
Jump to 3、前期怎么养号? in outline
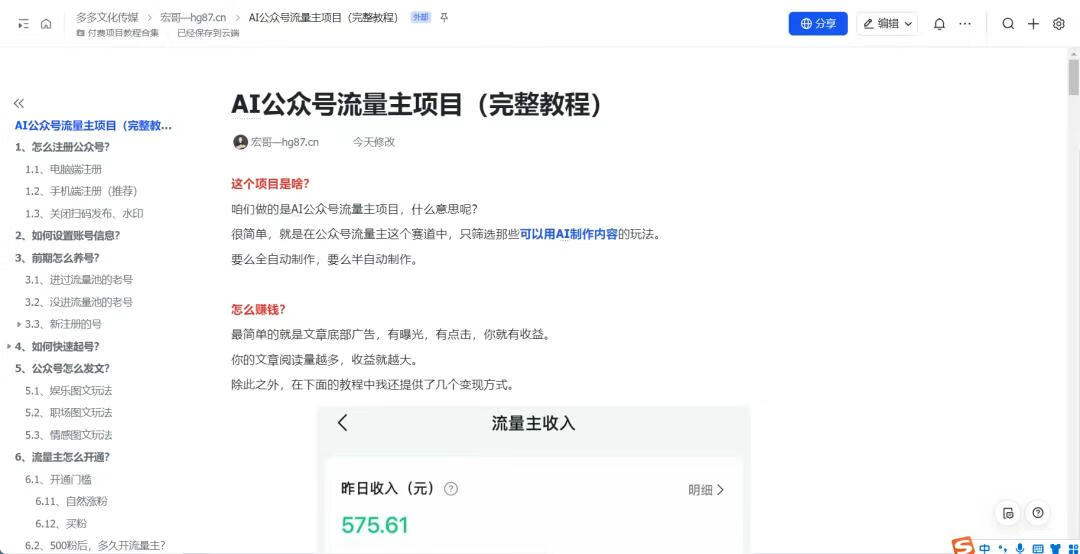coord(57,258)
